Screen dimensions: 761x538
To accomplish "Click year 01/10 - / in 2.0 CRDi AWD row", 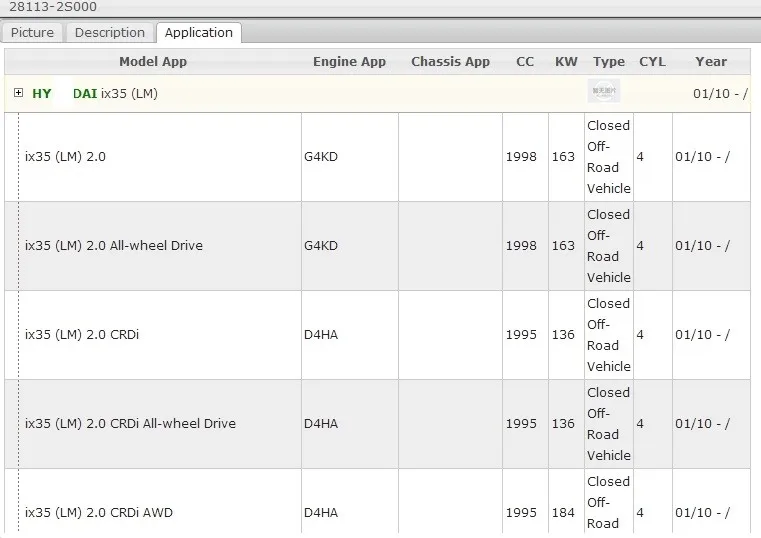I will click(702, 513).
